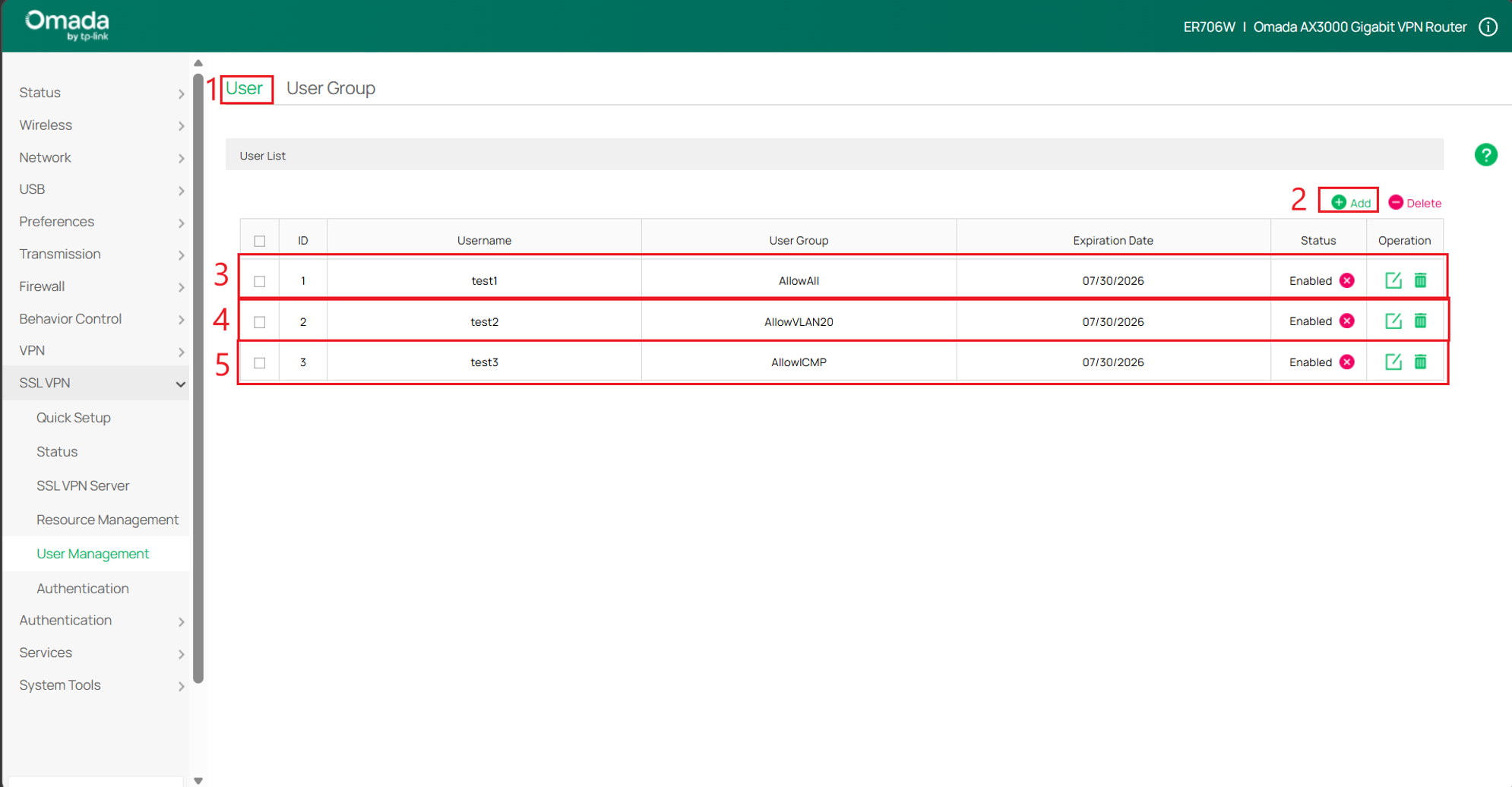Expand the Preferences sidebar menu
Image resolution: width=1512 pixels, height=787 pixels.
click(x=96, y=222)
